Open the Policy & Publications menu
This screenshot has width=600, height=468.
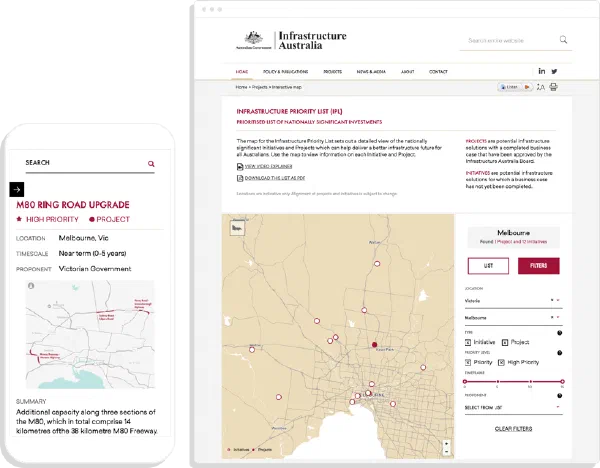click(x=285, y=72)
